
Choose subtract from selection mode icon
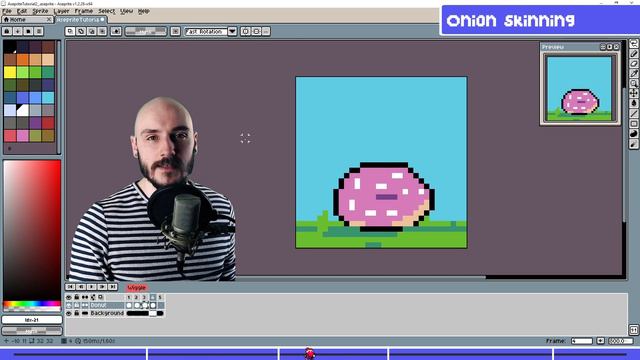[91, 31]
